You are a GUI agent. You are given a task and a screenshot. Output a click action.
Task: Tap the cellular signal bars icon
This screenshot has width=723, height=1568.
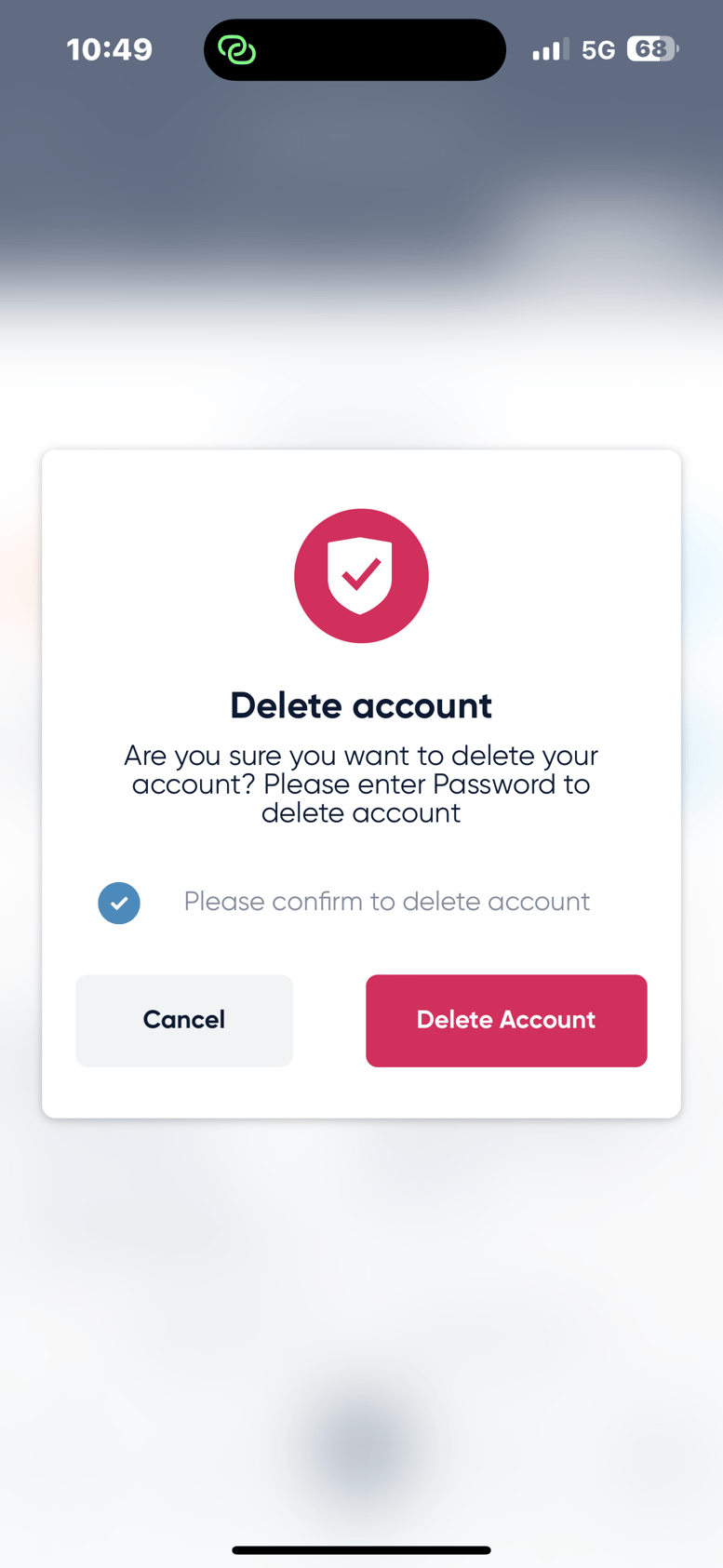549,49
